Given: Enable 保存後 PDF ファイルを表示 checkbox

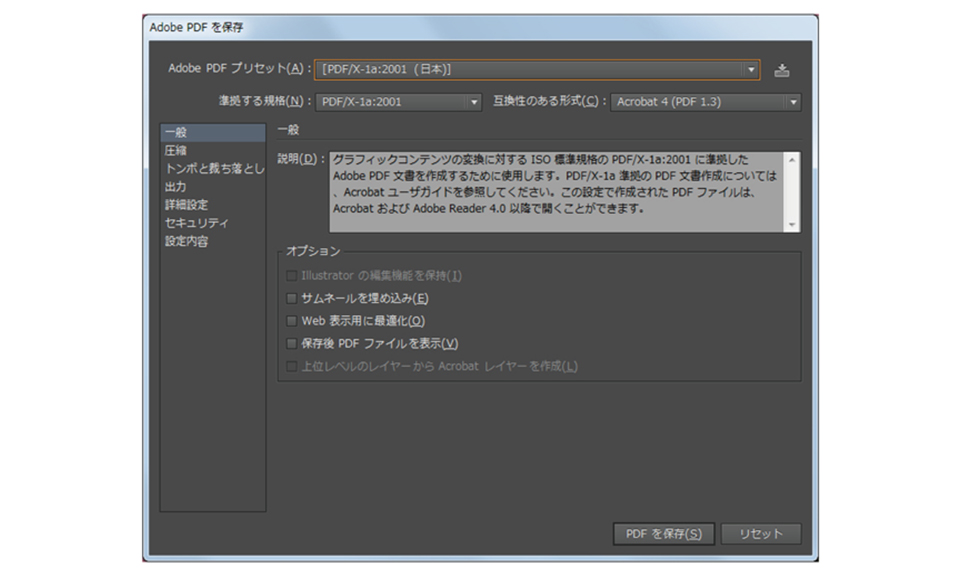Looking at the screenshot, I should pos(291,343).
